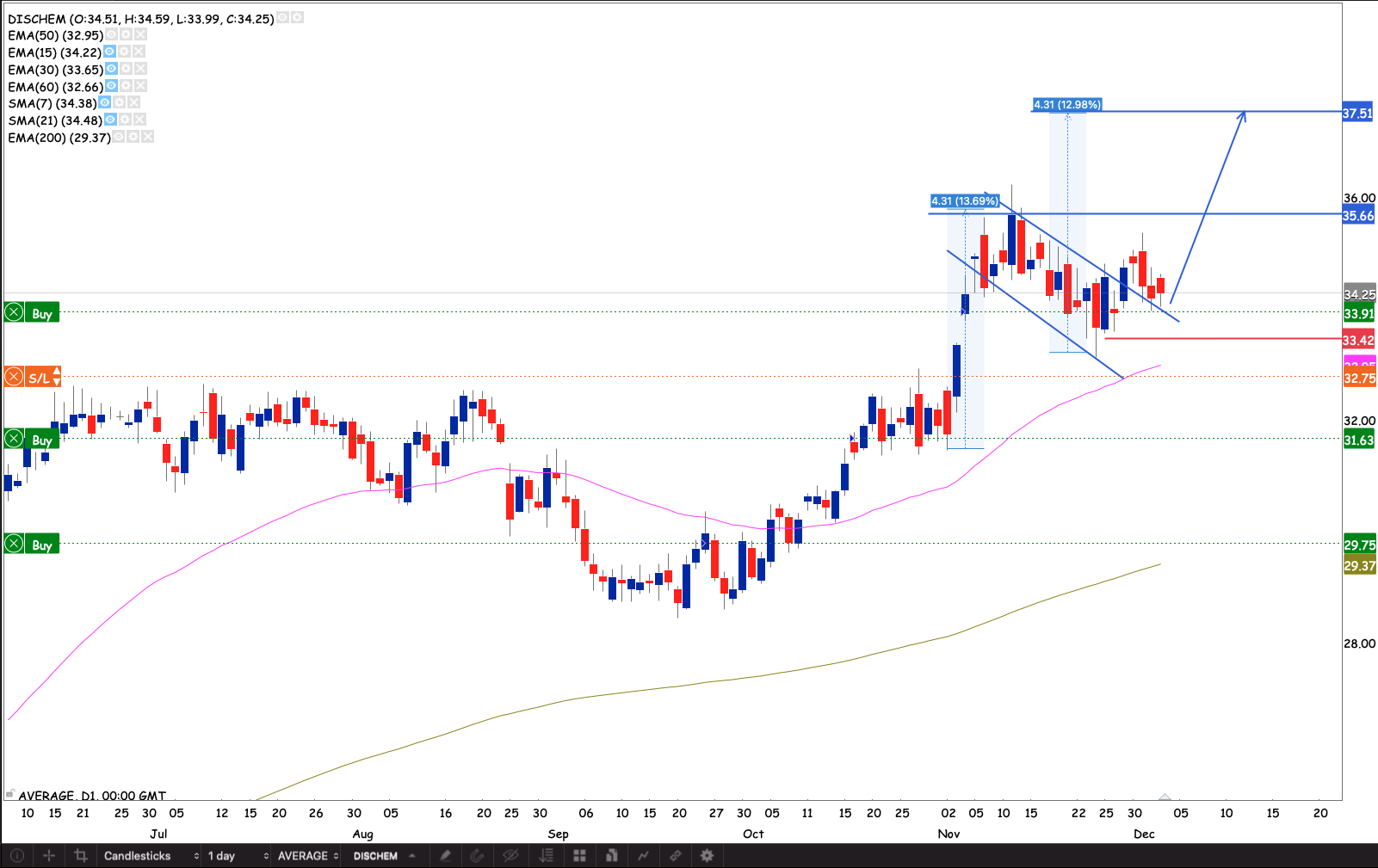
Task: Open chart settings gear in bottom toolbar
Action: coord(707,856)
